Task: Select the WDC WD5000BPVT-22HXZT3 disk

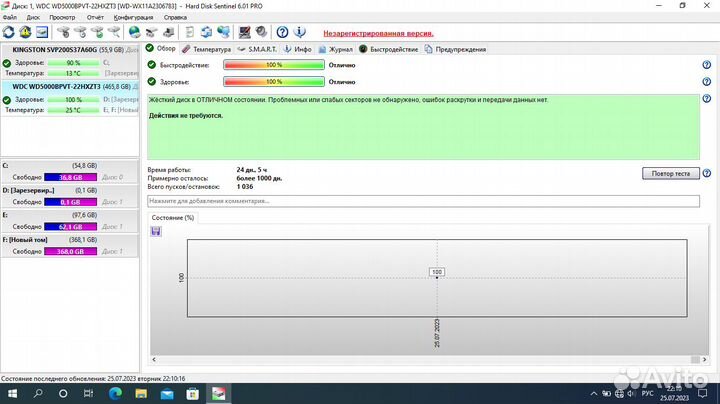Action: pos(70,98)
